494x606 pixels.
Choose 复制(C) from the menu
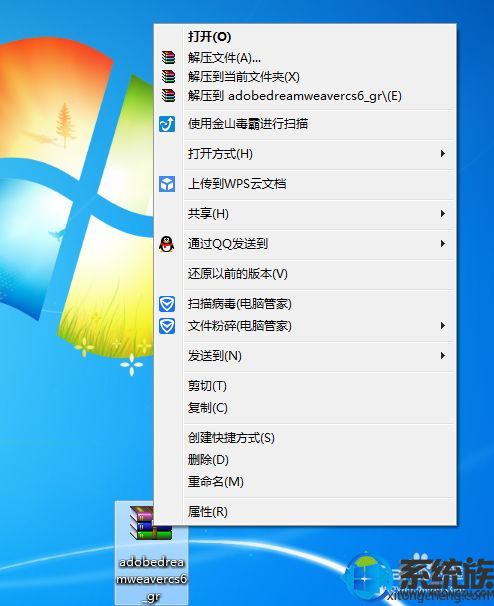[305, 408]
